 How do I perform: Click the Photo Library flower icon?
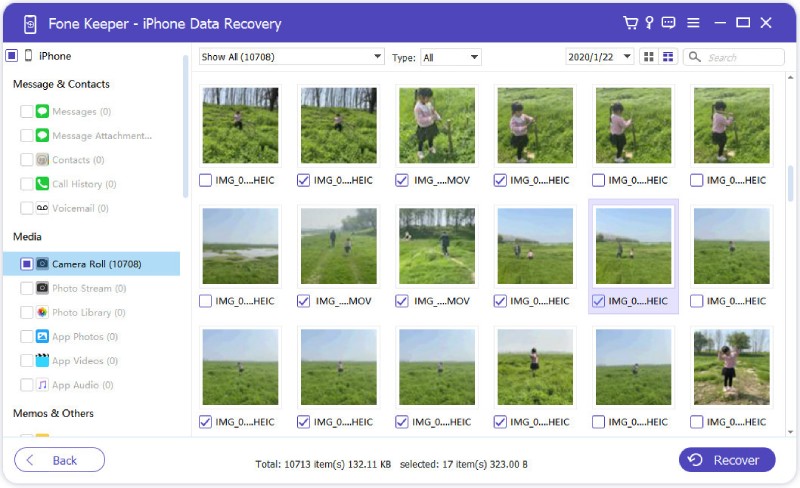click(x=42, y=312)
